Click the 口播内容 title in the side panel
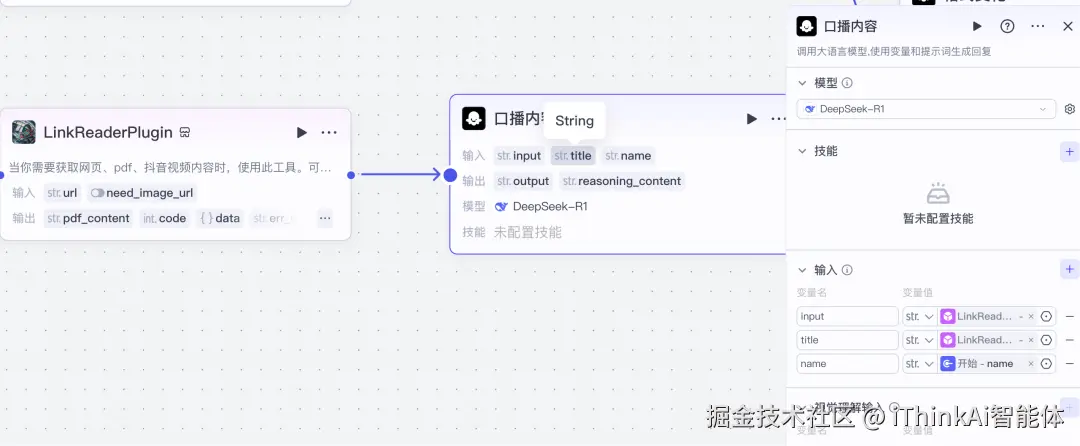Screen dimensions: 1080x446 [851, 27]
